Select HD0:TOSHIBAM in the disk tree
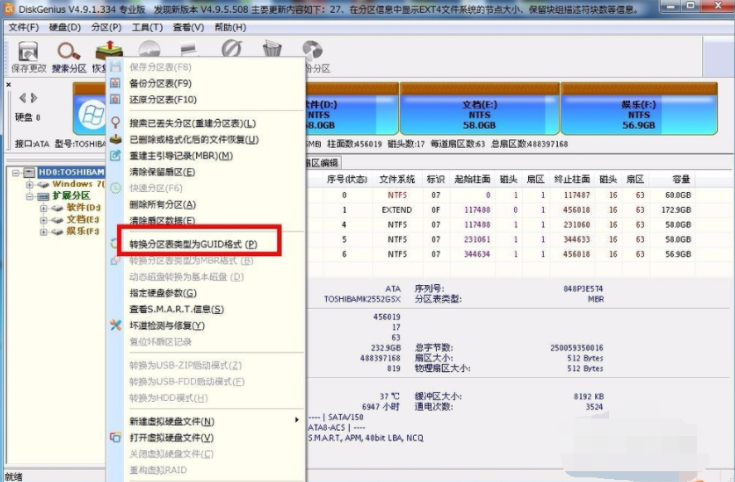The image size is (735, 482). click(x=71, y=172)
